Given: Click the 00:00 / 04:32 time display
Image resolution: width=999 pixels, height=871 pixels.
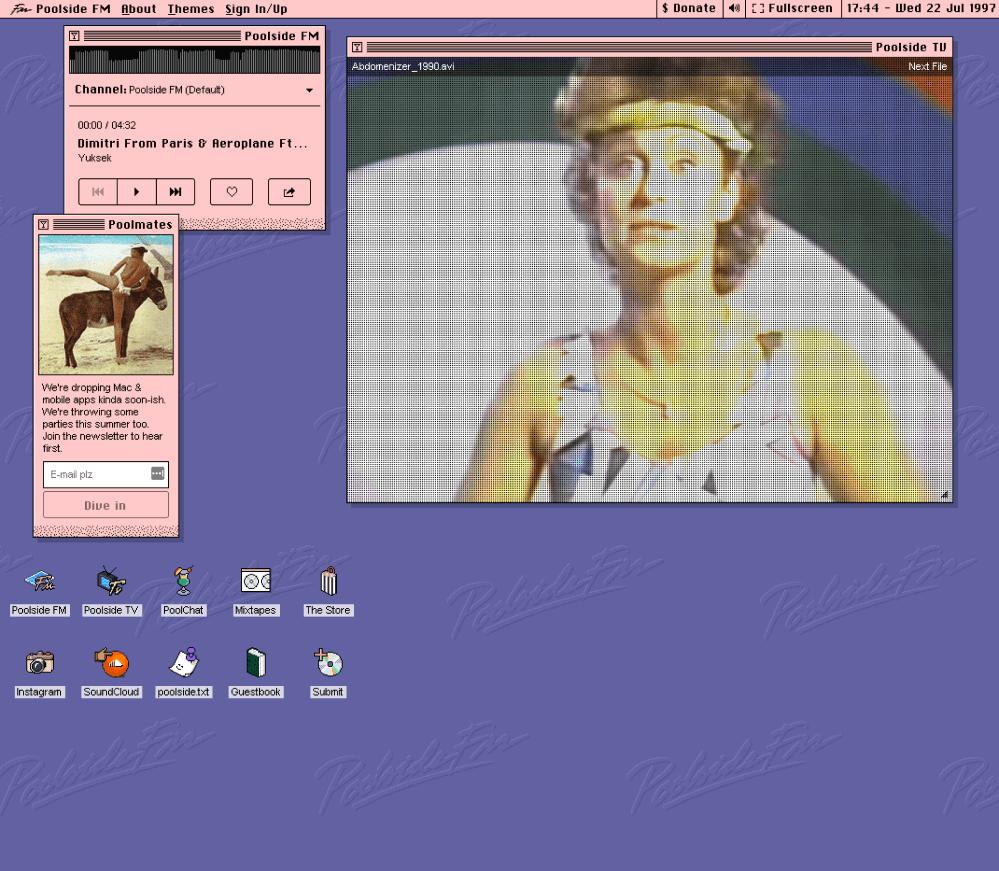Looking at the screenshot, I should (106, 126).
